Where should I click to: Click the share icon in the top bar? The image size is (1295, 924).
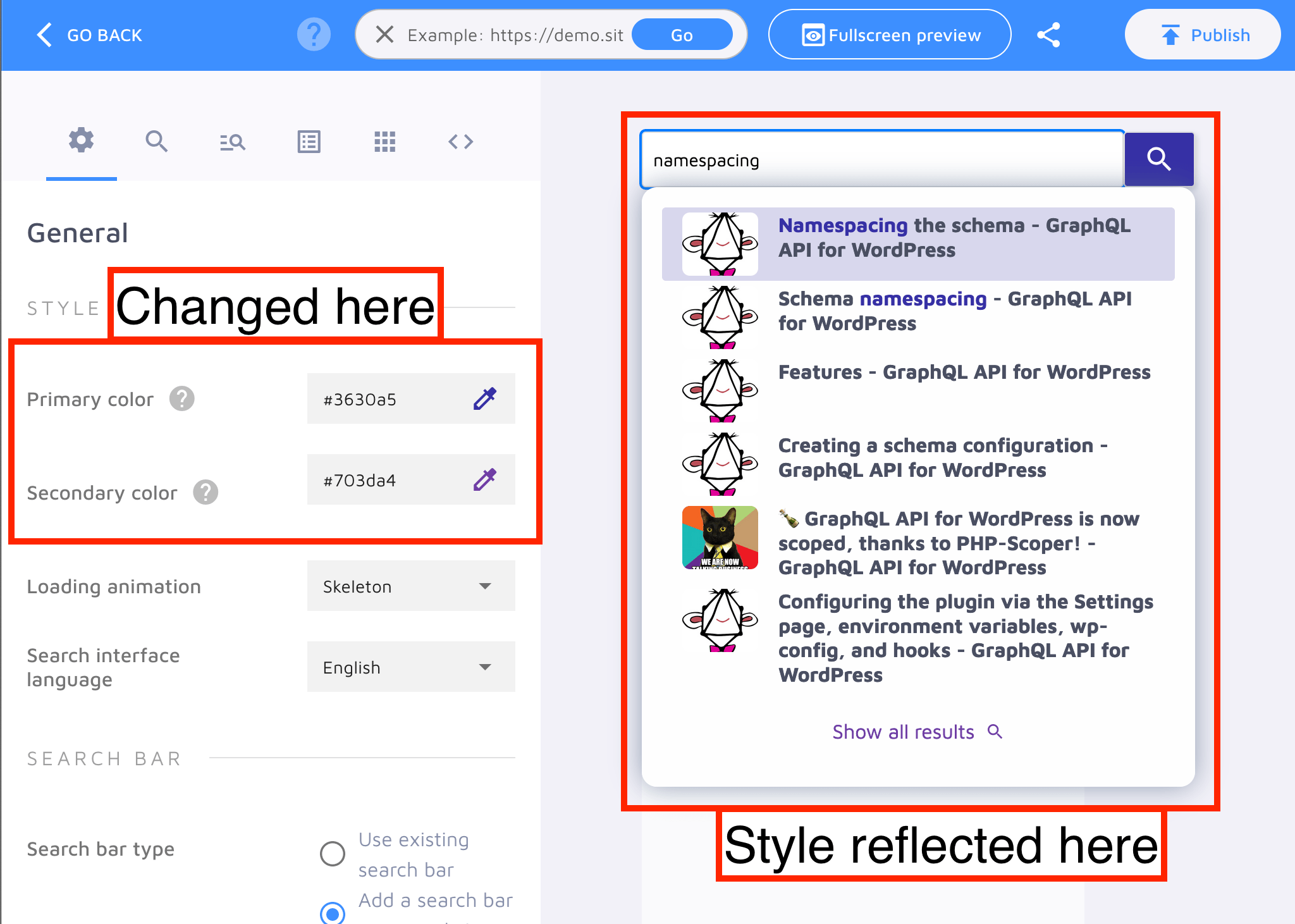pos(1048,35)
